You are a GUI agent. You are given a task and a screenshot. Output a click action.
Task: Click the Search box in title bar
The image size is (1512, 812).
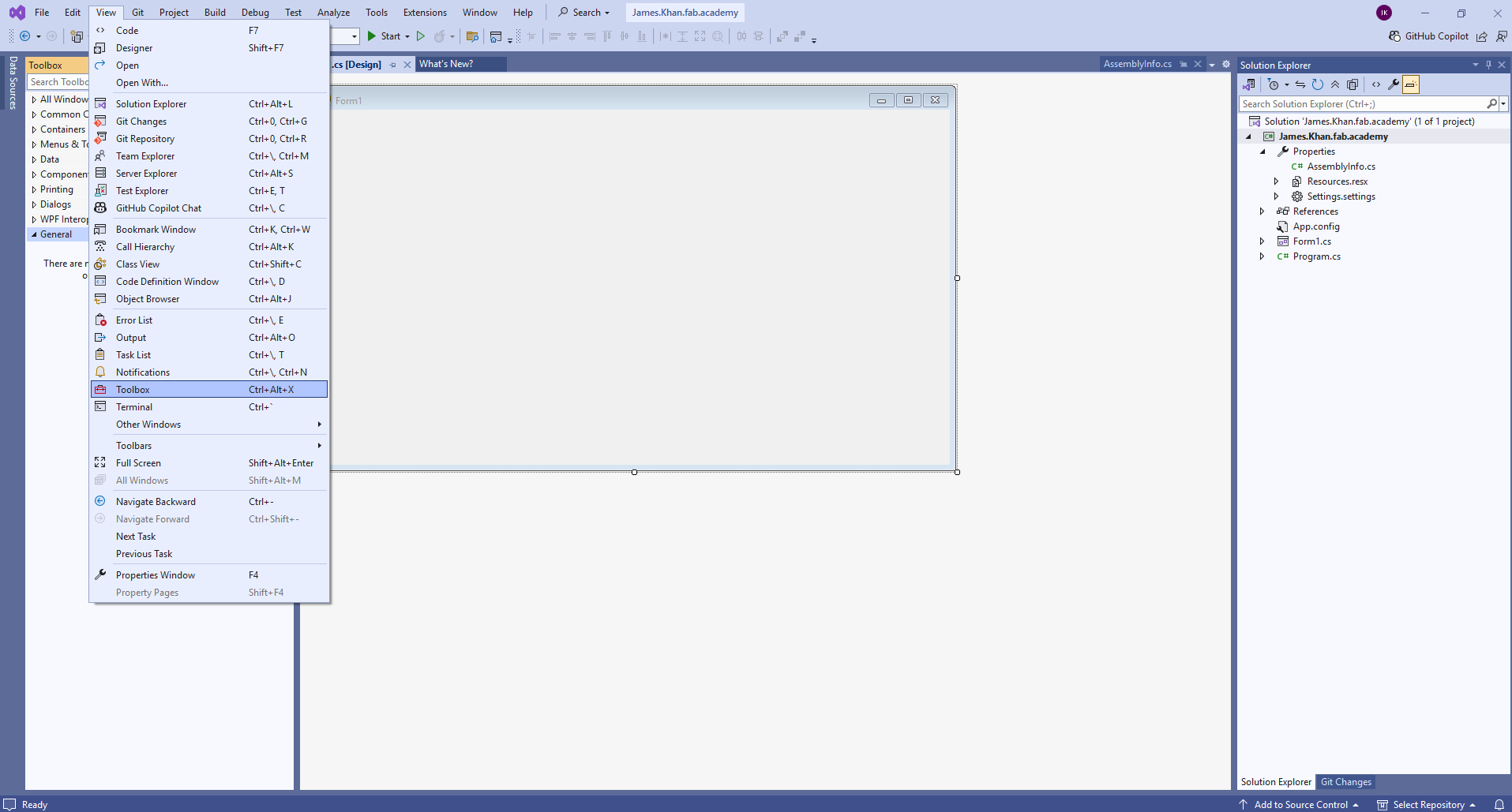(x=585, y=13)
